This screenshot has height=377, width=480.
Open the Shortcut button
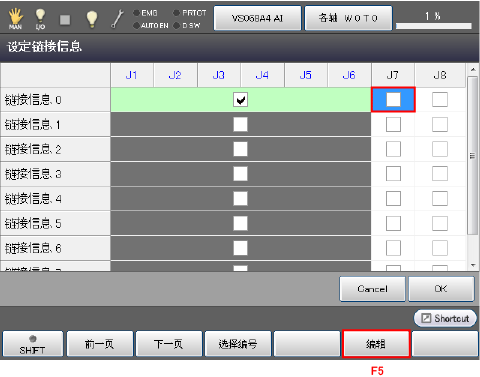tap(445, 318)
